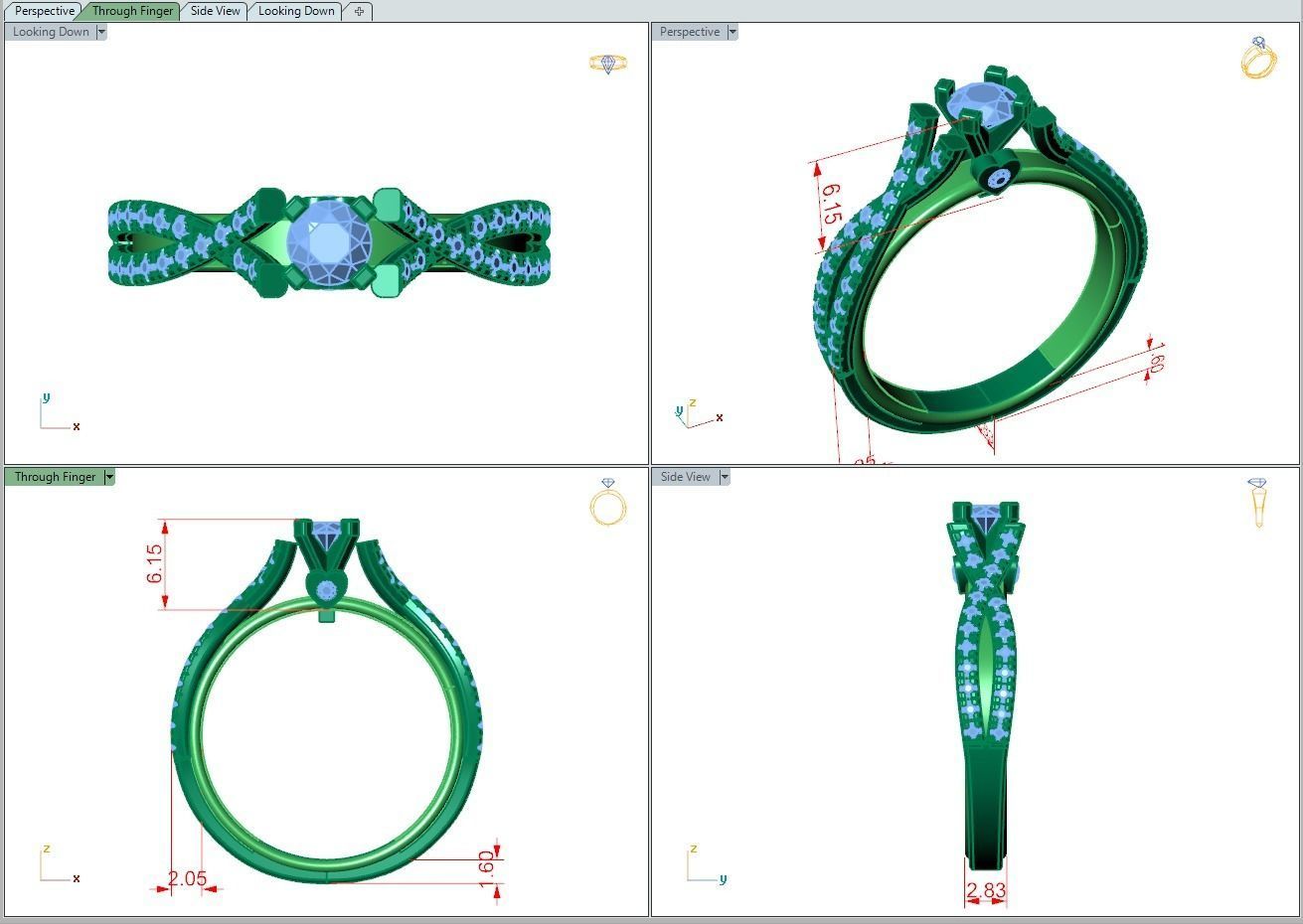1303x924 pixels.
Task: Click the ZY axis indicator in Side View viewport
Action: coord(706,864)
